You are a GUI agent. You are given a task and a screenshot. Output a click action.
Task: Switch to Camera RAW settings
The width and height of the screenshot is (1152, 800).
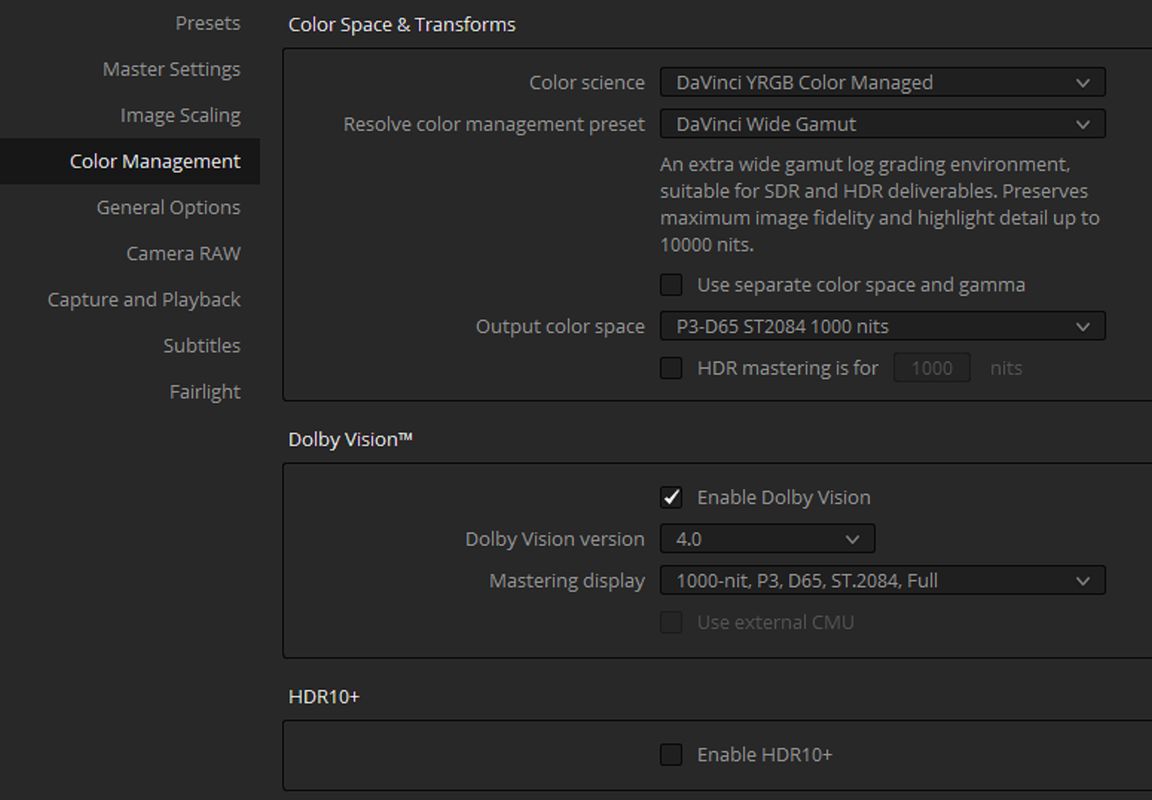click(183, 254)
